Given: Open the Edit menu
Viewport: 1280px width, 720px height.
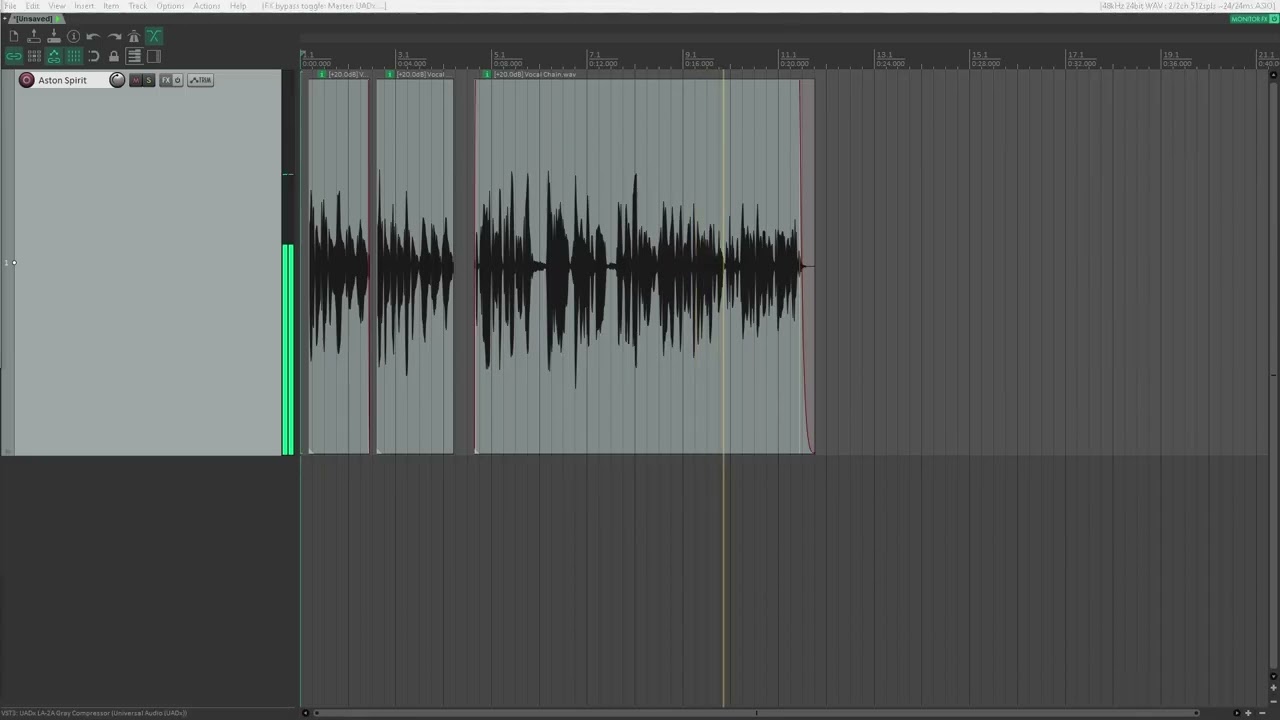Looking at the screenshot, I should pyautogui.click(x=33, y=6).
